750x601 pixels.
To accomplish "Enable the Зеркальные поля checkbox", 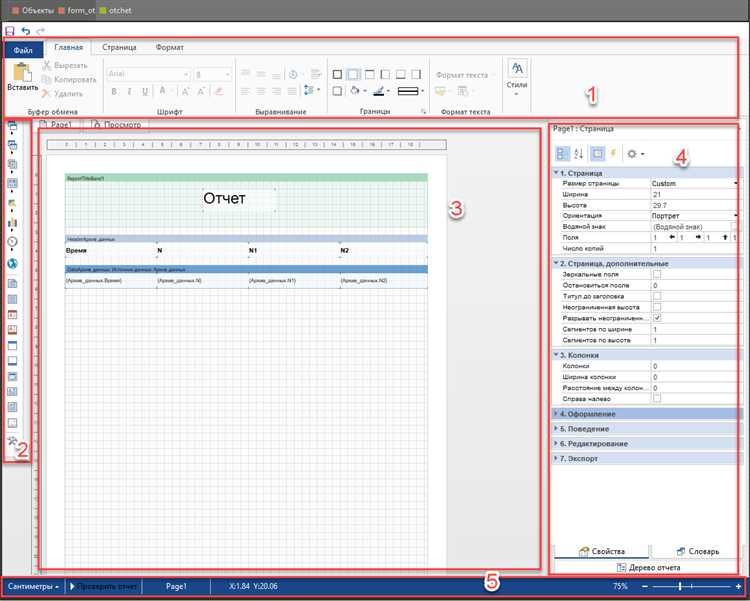I will (x=656, y=274).
